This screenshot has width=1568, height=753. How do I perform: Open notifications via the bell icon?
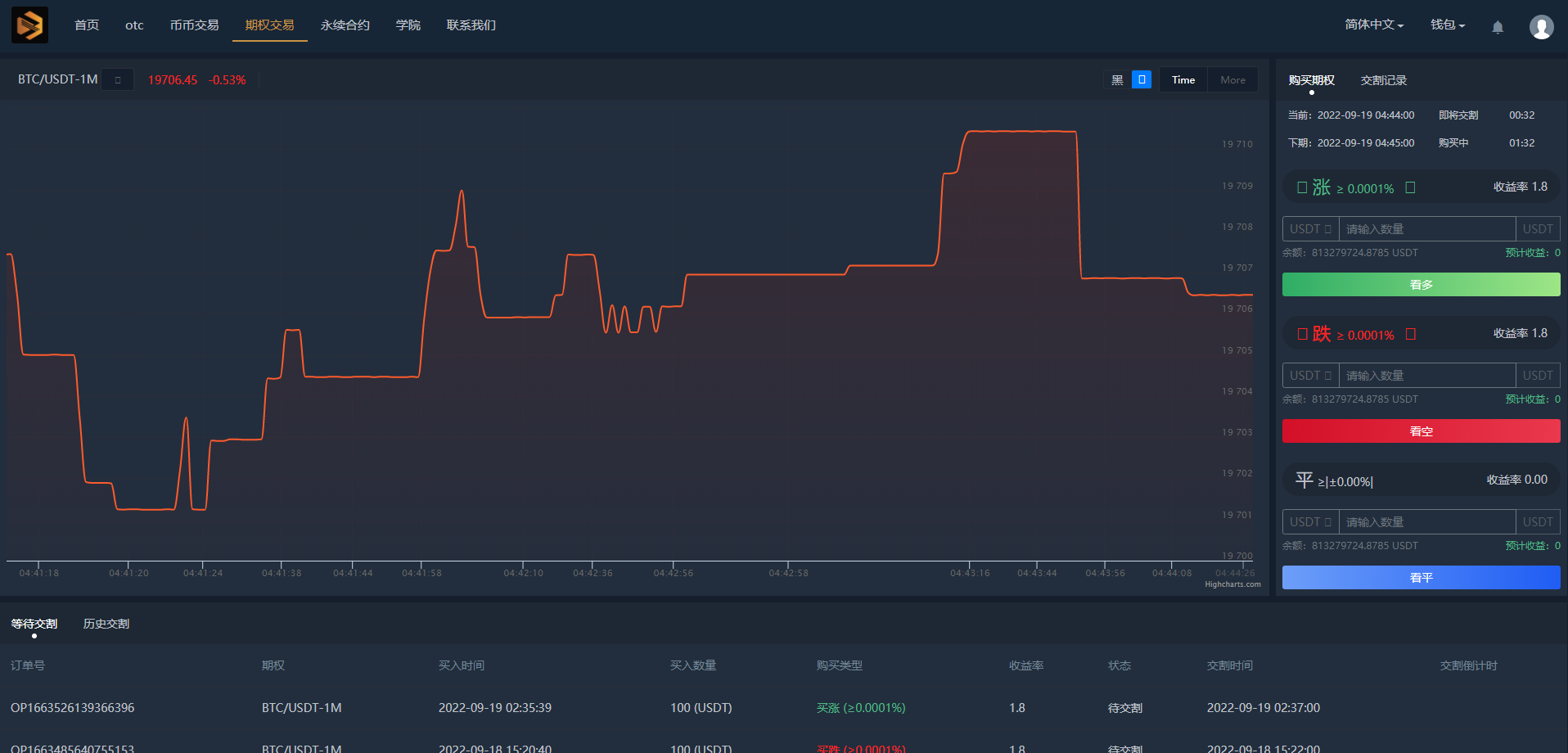click(x=1498, y=27)
